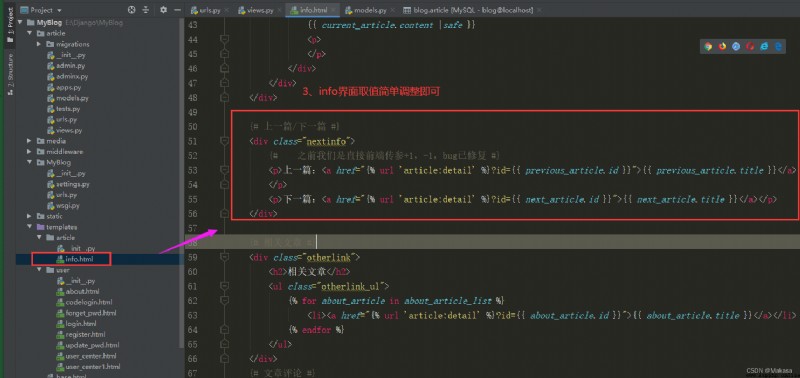Collapse the inner MyBlog package folder

click(31, 162)
